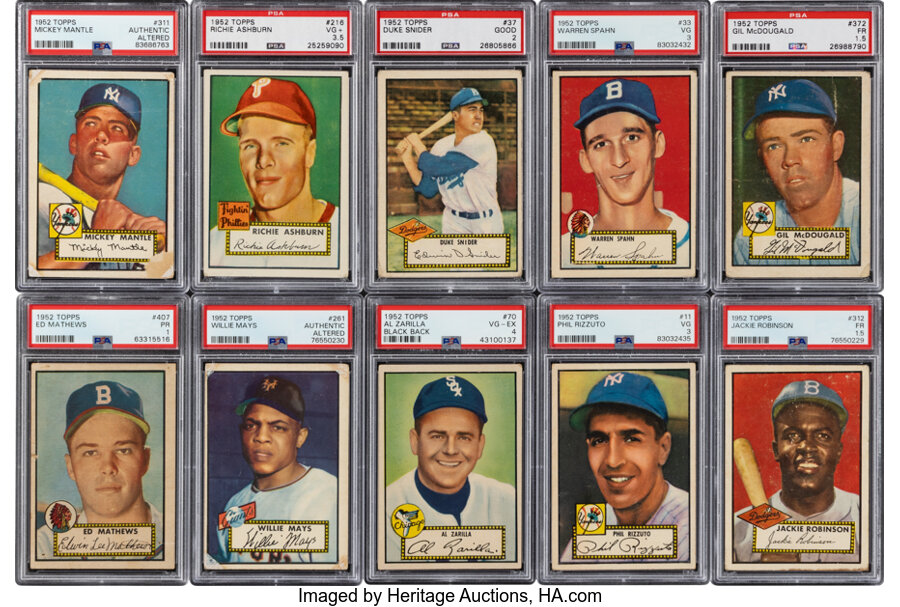Click the PSA logo on Jackie Robinson label
The height and width of the screenshot is (607, 900).
coord(798,341)
